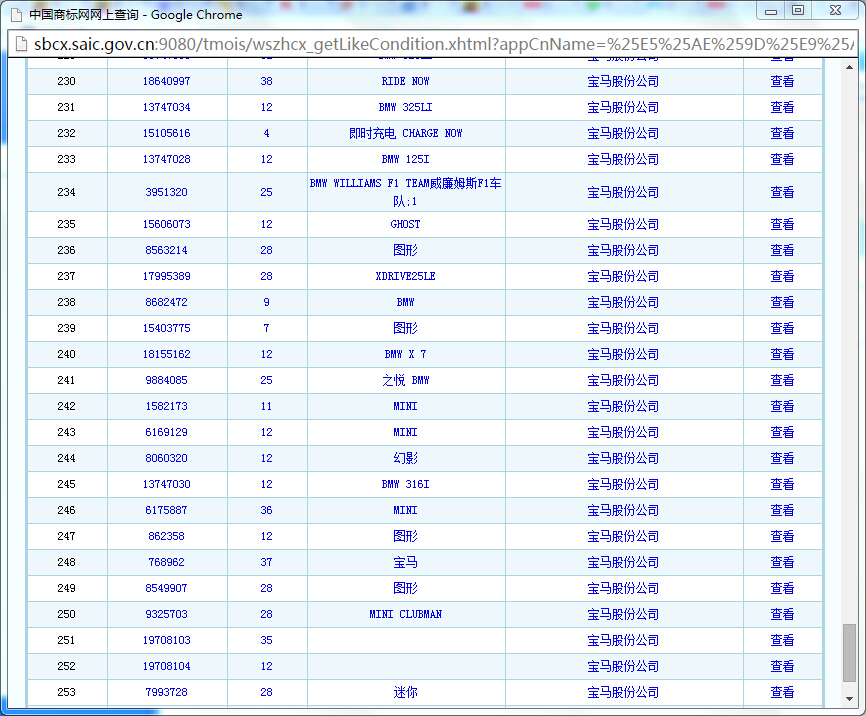Open the BMW 125I trademark link
The width and height of the screenshot is (866, 716).
click(x=405, y=159)
